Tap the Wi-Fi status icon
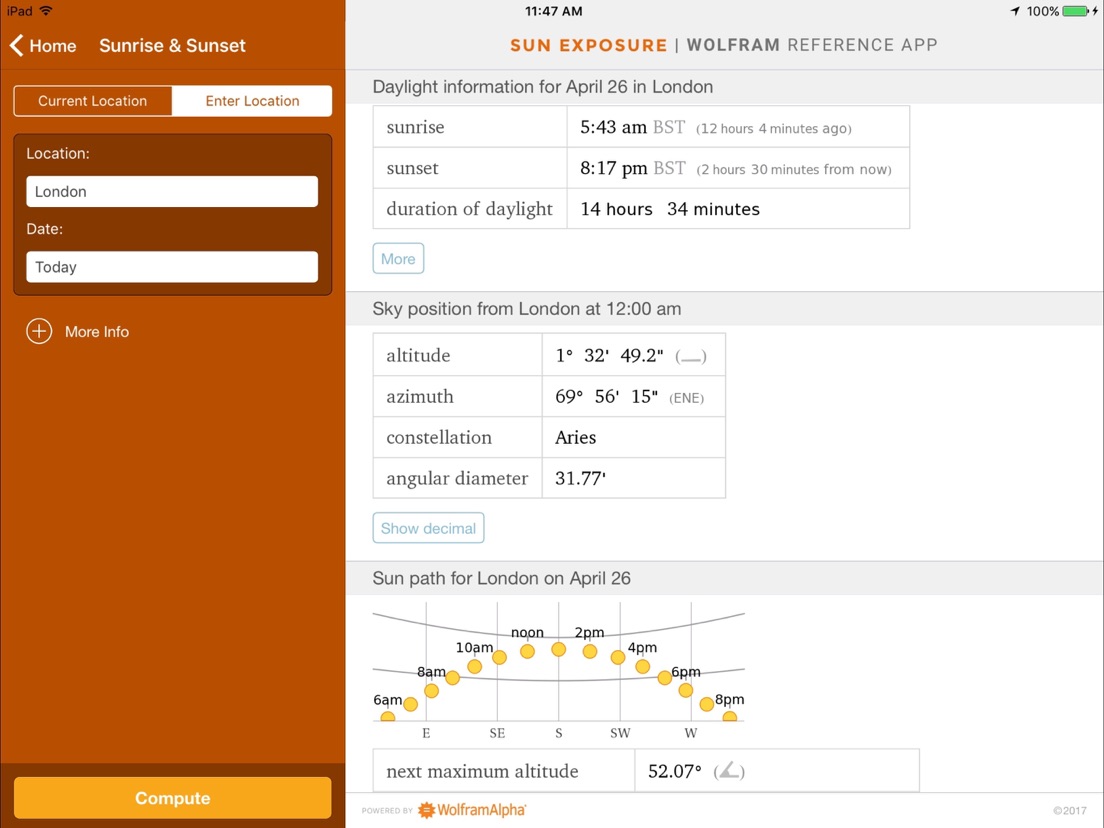The height and width of the screenshot is (828, 1104). coord(46,11)
